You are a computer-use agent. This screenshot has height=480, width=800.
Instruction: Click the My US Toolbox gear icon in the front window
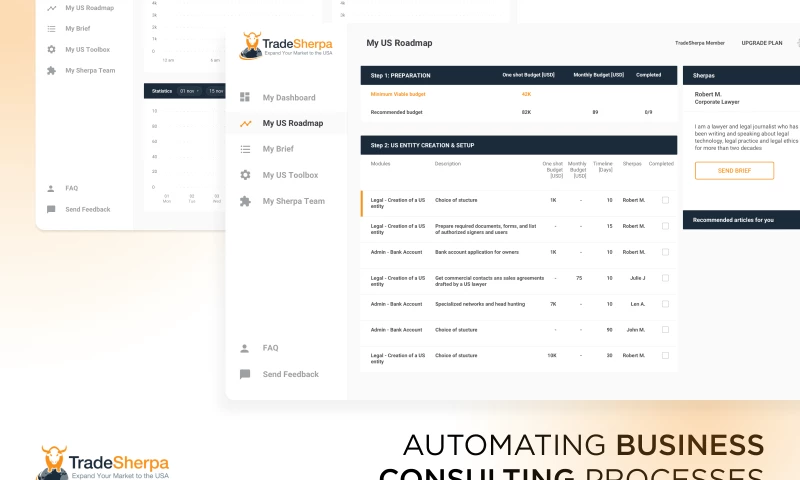point(245,175)
